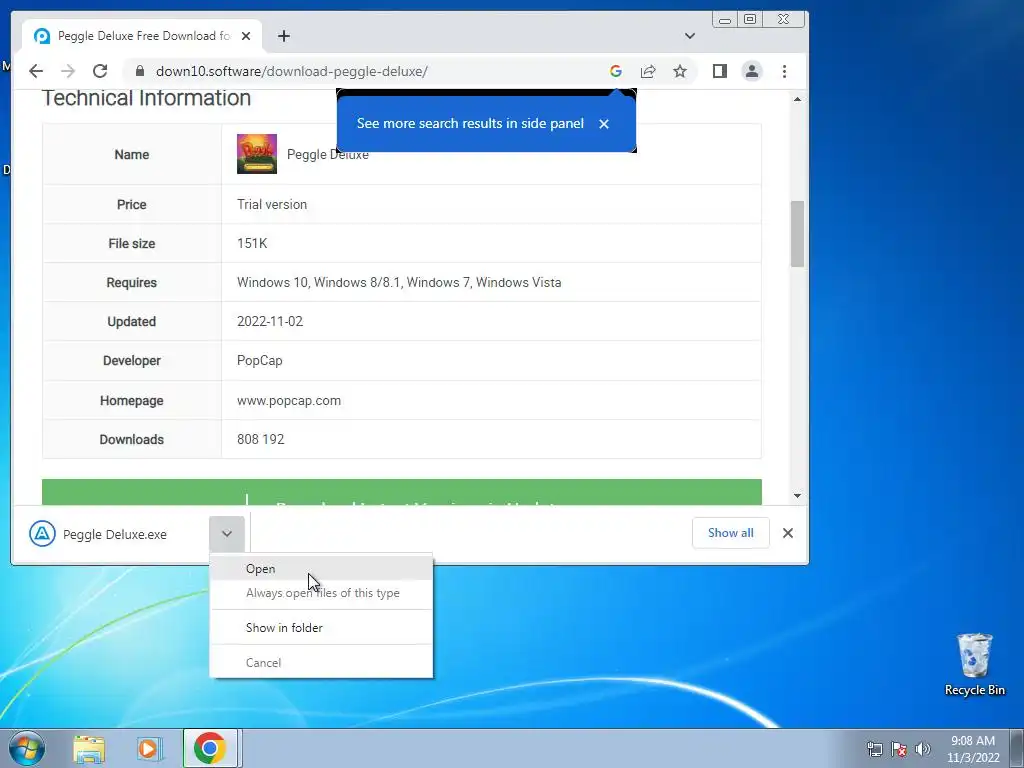Choose Open from the download menu

click(x=321, y=569)
